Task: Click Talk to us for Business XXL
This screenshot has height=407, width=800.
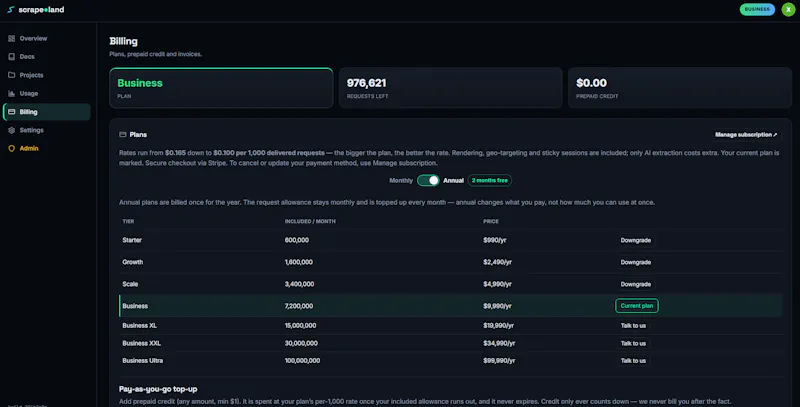Action: pyautogui.click(x=633, y=343)
